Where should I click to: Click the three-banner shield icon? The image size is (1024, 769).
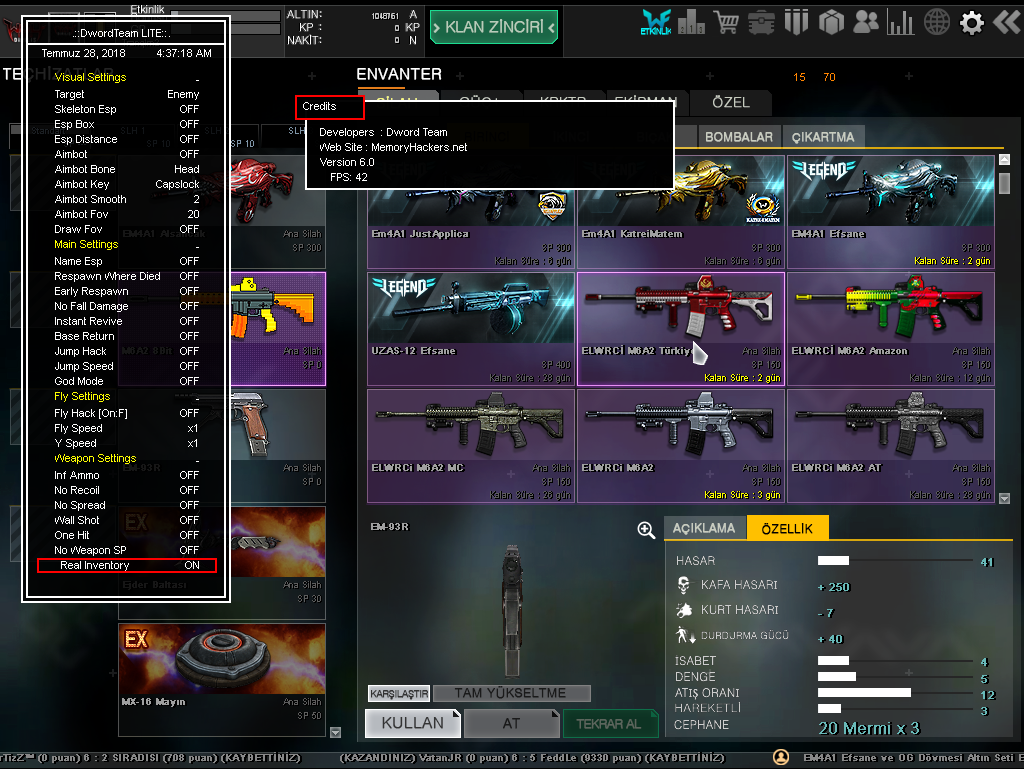[796, 23]
